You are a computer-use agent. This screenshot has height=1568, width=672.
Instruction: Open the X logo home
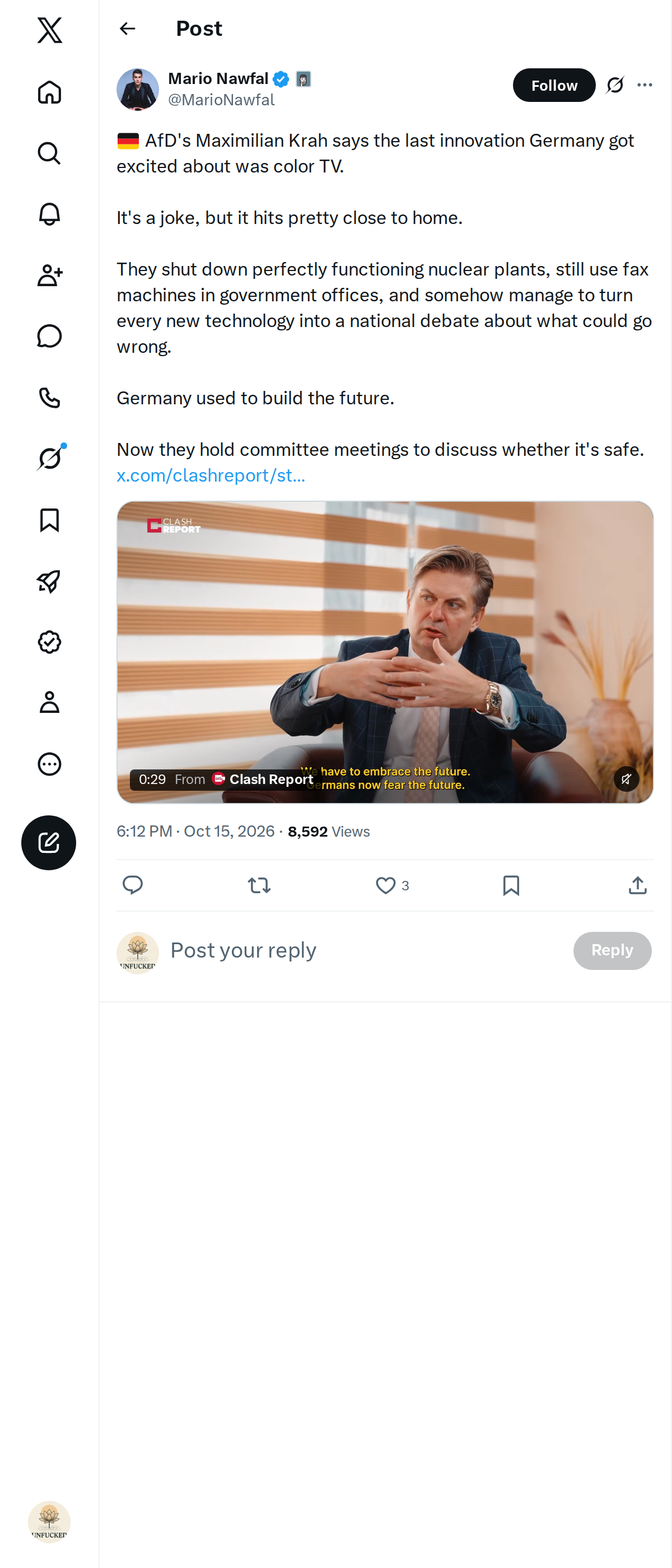click(x=49, y=30)
